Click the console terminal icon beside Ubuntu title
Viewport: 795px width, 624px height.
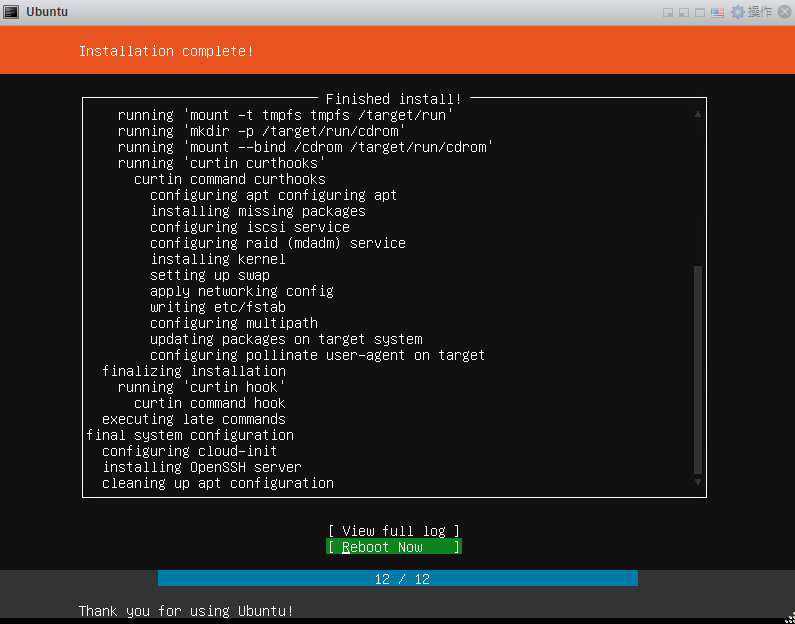pyautogui.click(x=12, y=12)
